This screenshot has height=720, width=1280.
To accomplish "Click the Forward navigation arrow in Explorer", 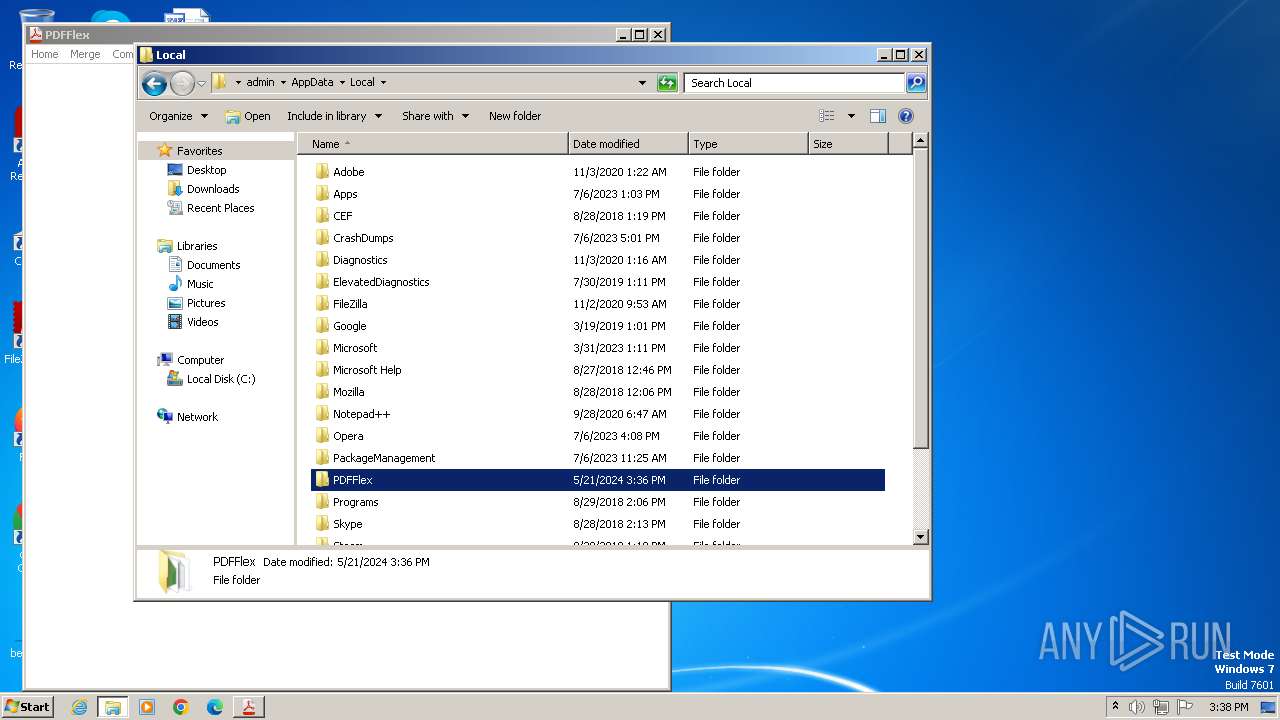I will tap(182, 83).
